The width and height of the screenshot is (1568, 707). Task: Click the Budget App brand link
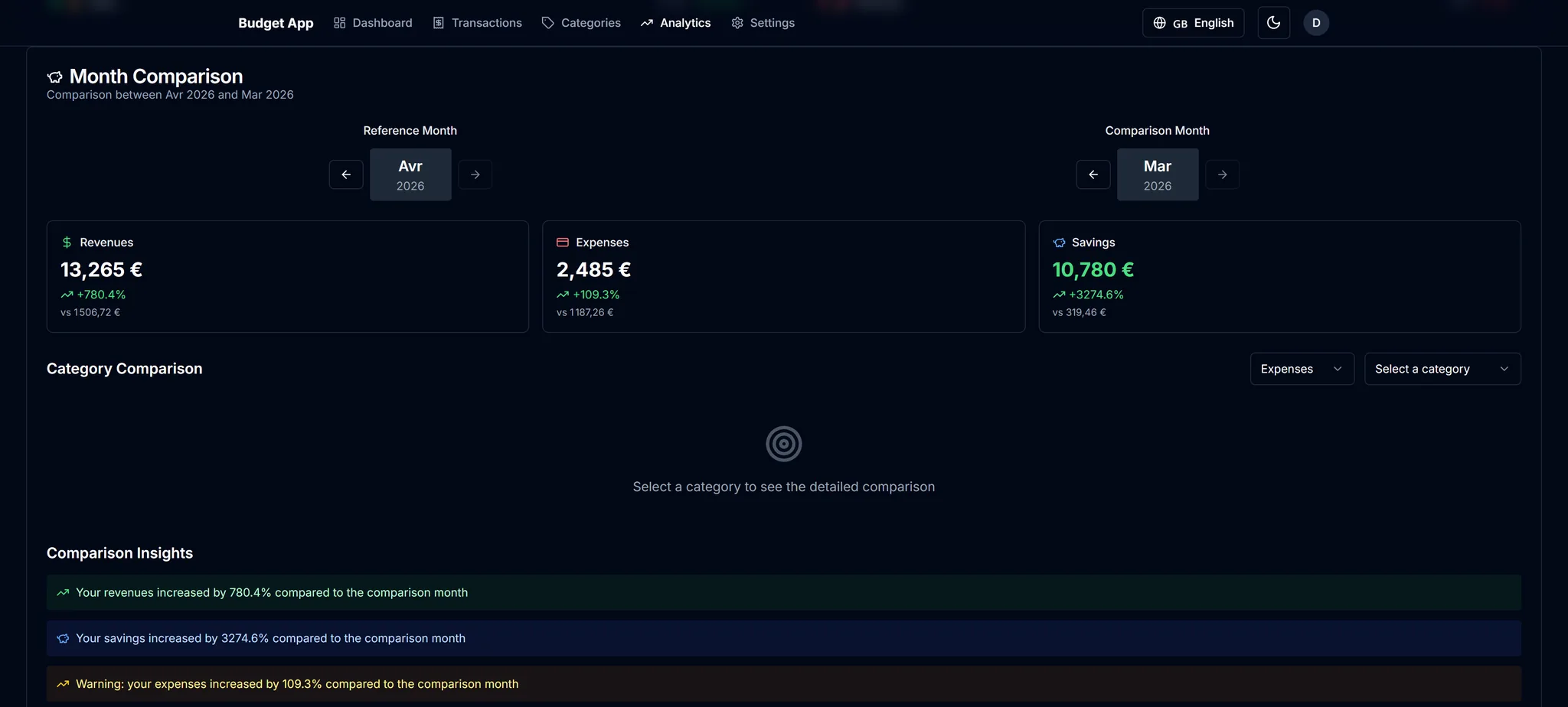point(276,23)
